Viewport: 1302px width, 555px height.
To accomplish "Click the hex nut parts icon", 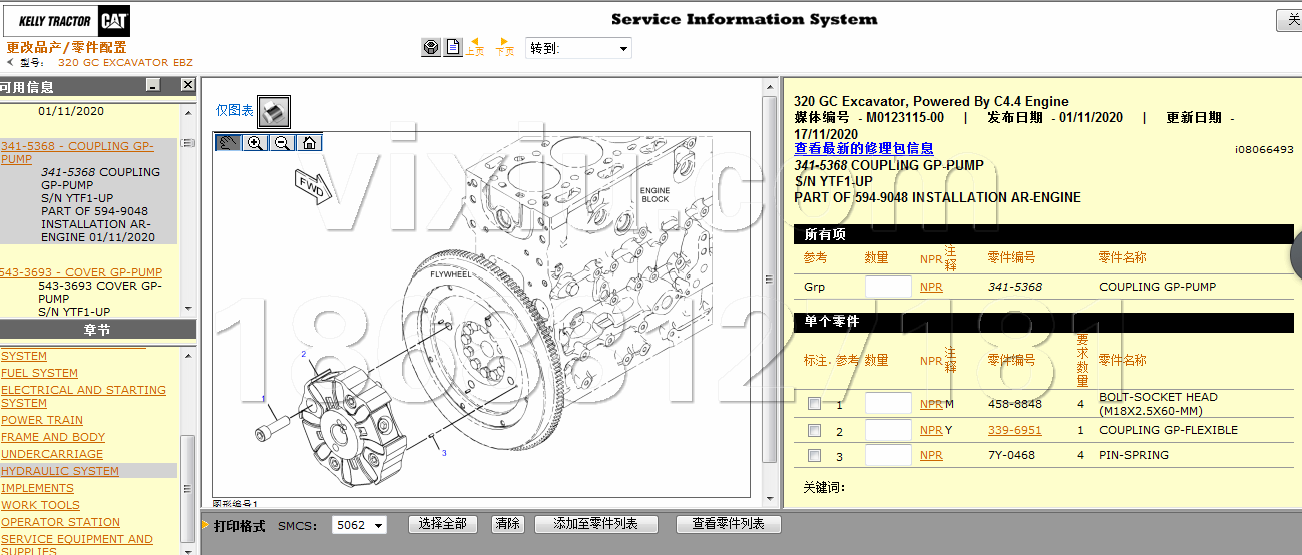I will (x=431, y=47).
